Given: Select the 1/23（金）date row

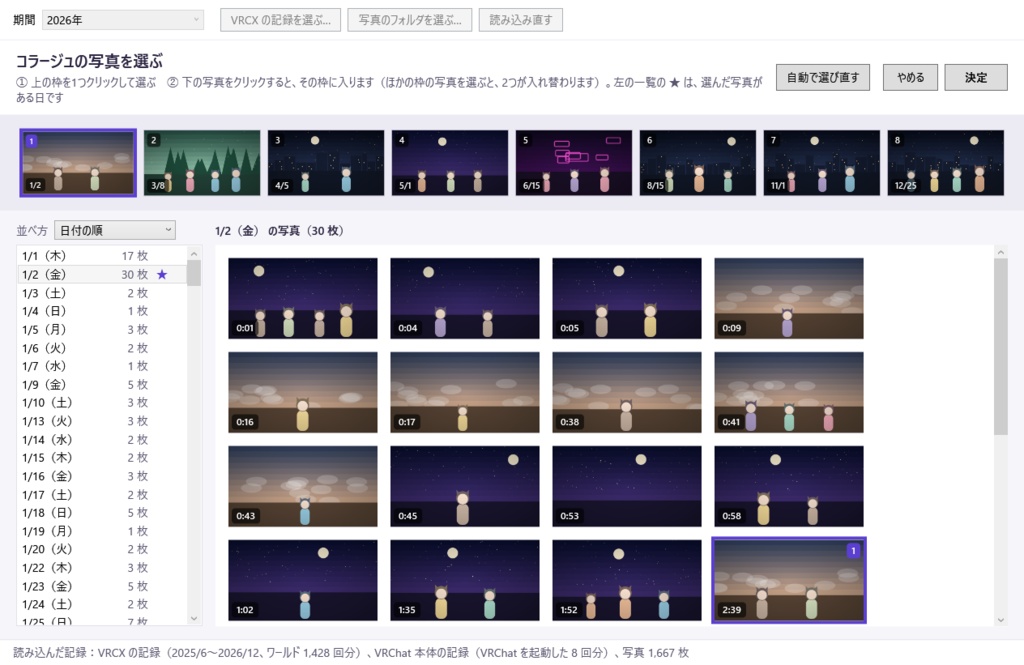Looking at the screenshot, I should coord(102,586).
